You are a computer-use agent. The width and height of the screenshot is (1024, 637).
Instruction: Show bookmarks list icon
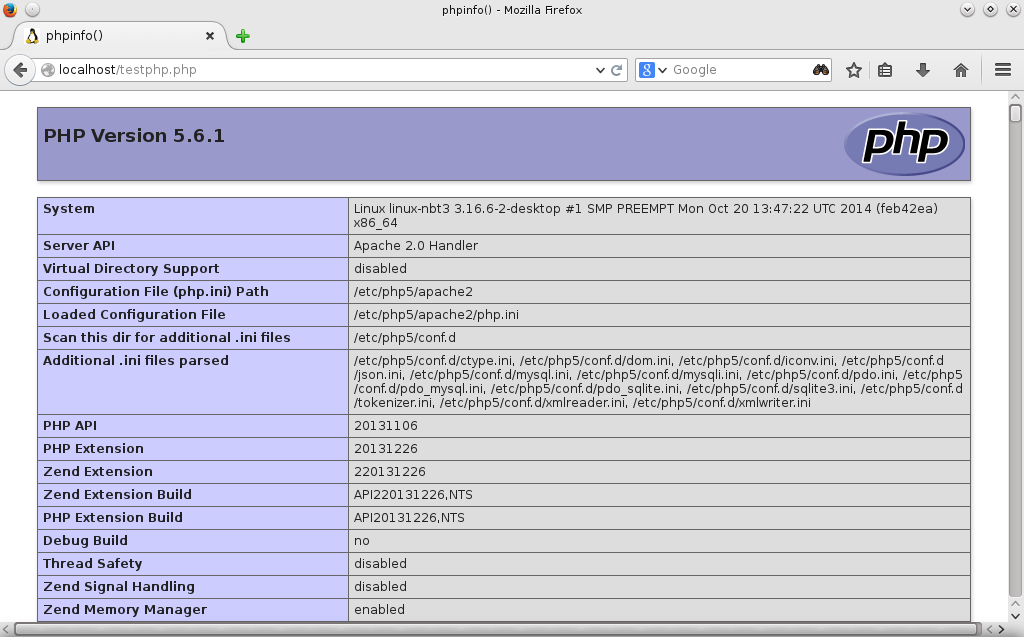click(885, 70)
